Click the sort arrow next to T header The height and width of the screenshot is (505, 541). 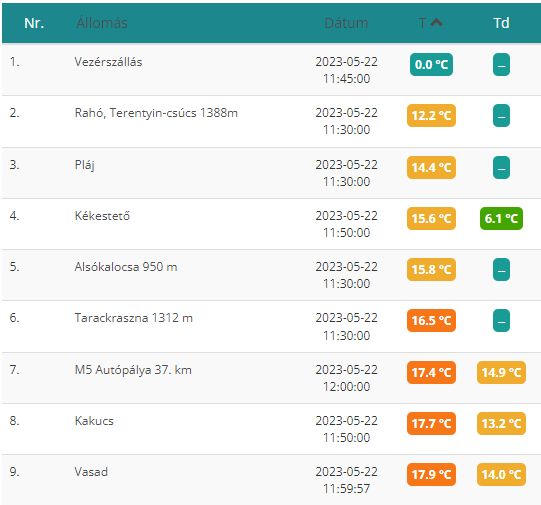pos(437,22)
